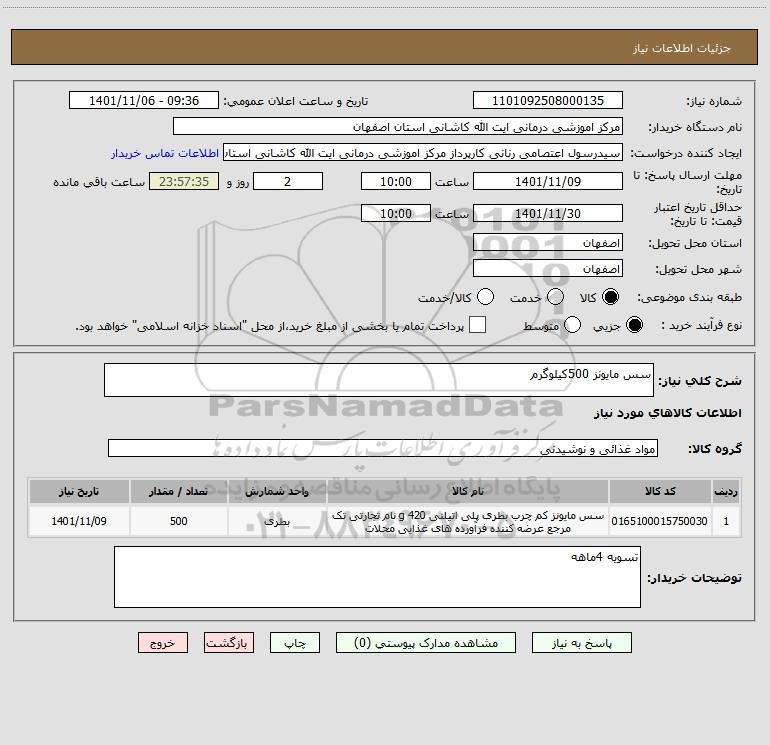770x745 pixels.
Task: Click the بطری unit cell
Action: [x=277, y=521]
